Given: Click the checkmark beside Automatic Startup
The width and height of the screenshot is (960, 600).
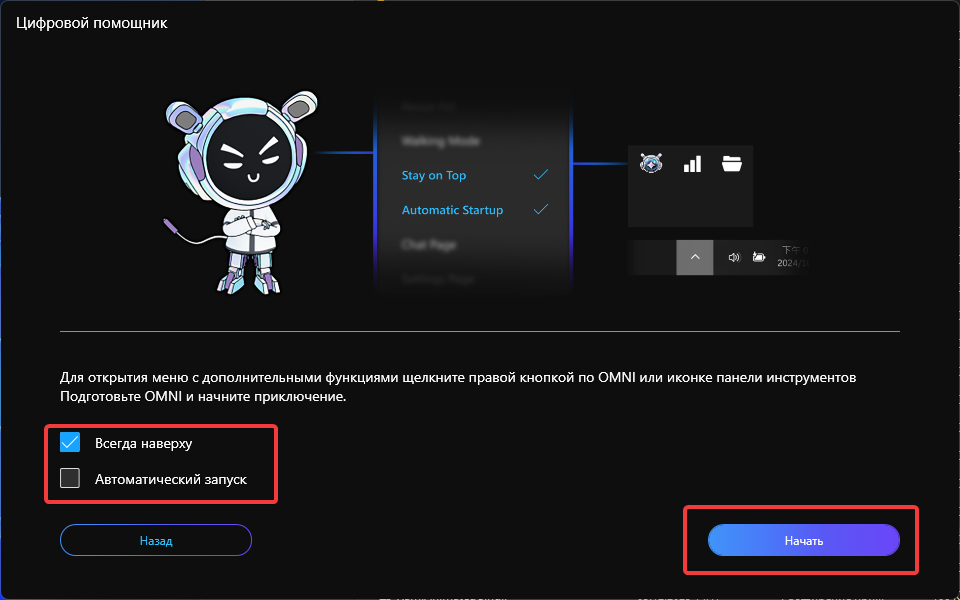Looking at the screenshot, I should click(x=541, y=210).
